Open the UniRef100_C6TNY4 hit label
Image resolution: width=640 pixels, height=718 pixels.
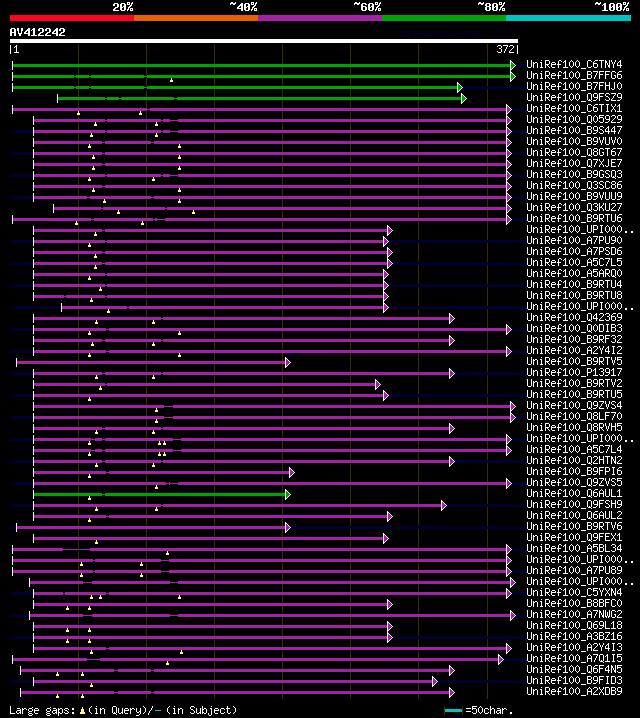pyautogui.click(x=574, y=64)
